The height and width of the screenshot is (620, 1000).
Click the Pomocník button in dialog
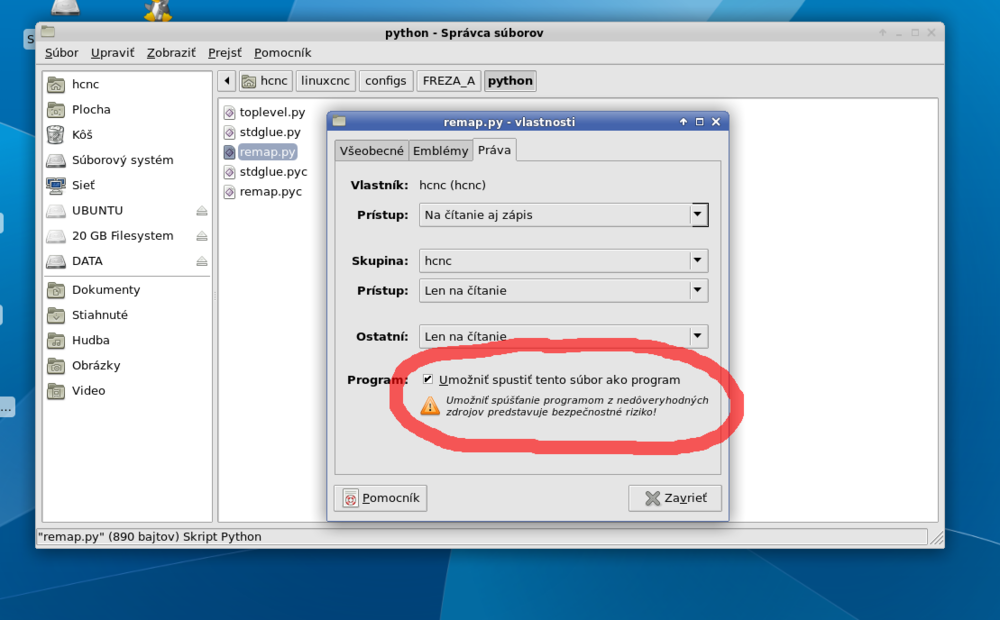tap(381, 498)
